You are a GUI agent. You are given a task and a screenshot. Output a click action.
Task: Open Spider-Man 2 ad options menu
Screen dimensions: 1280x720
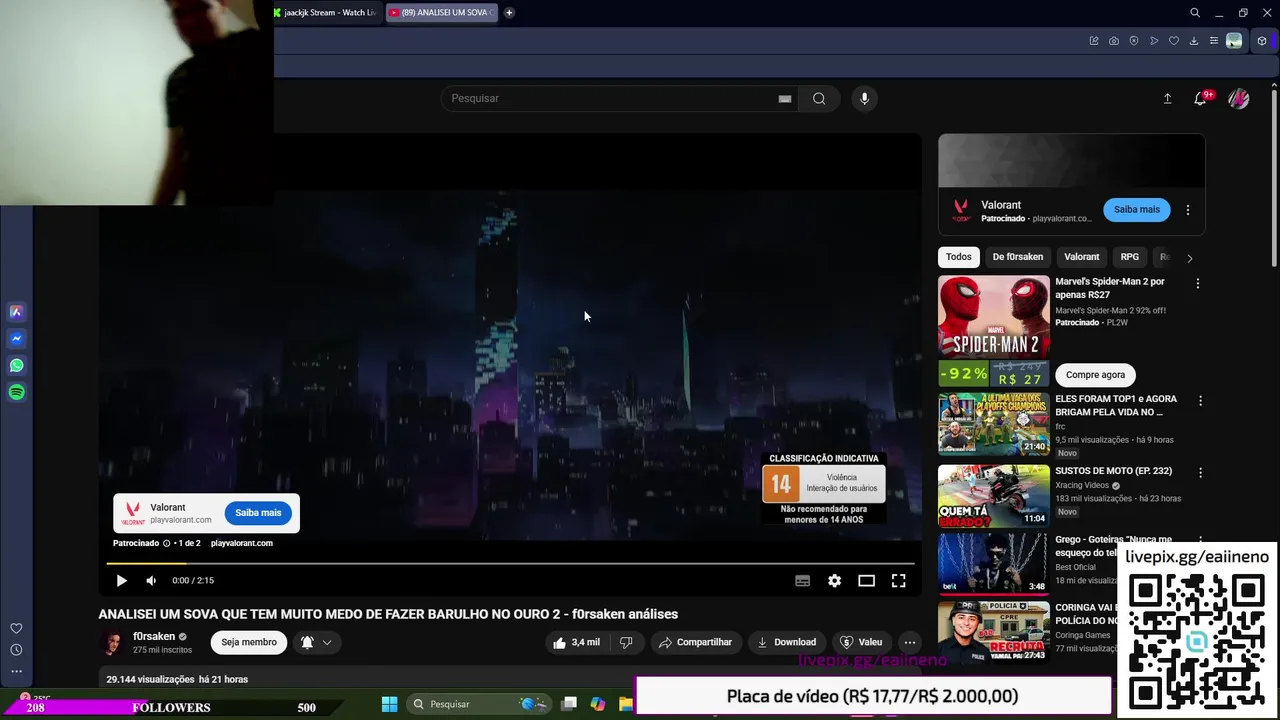point(1197,283)
